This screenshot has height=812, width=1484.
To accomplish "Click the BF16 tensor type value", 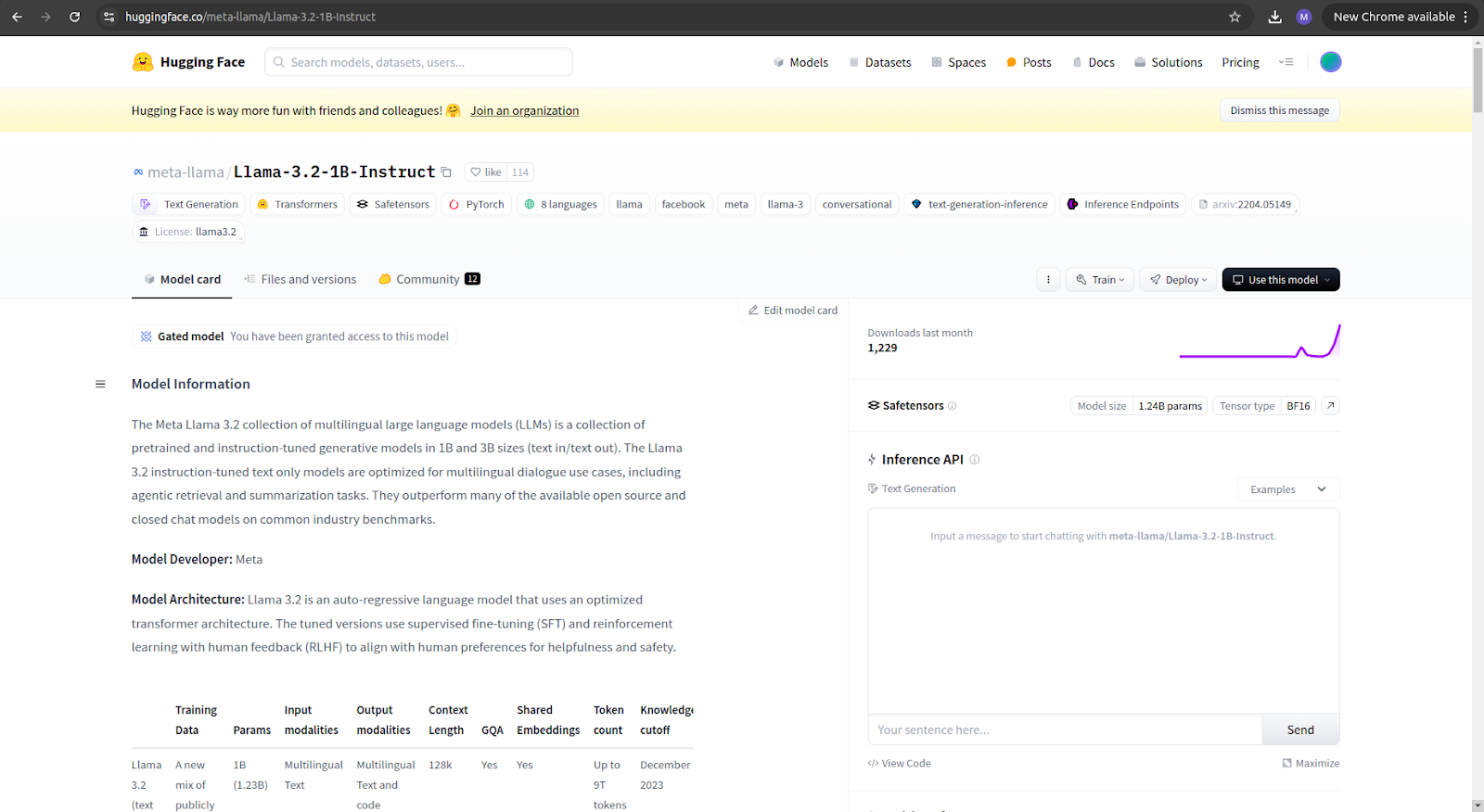I will coord(1298,406).
